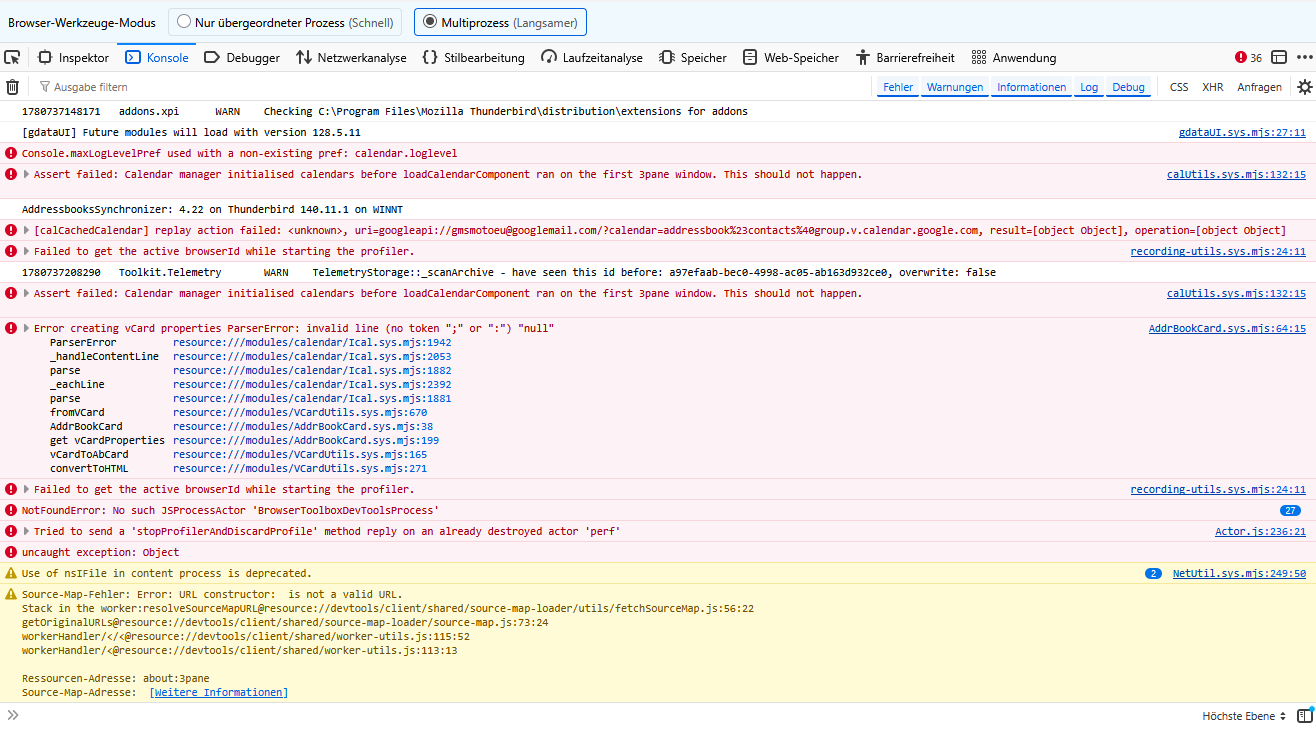Toggle the Fehler filter button

pyautogui.click(x=897, y=87)
